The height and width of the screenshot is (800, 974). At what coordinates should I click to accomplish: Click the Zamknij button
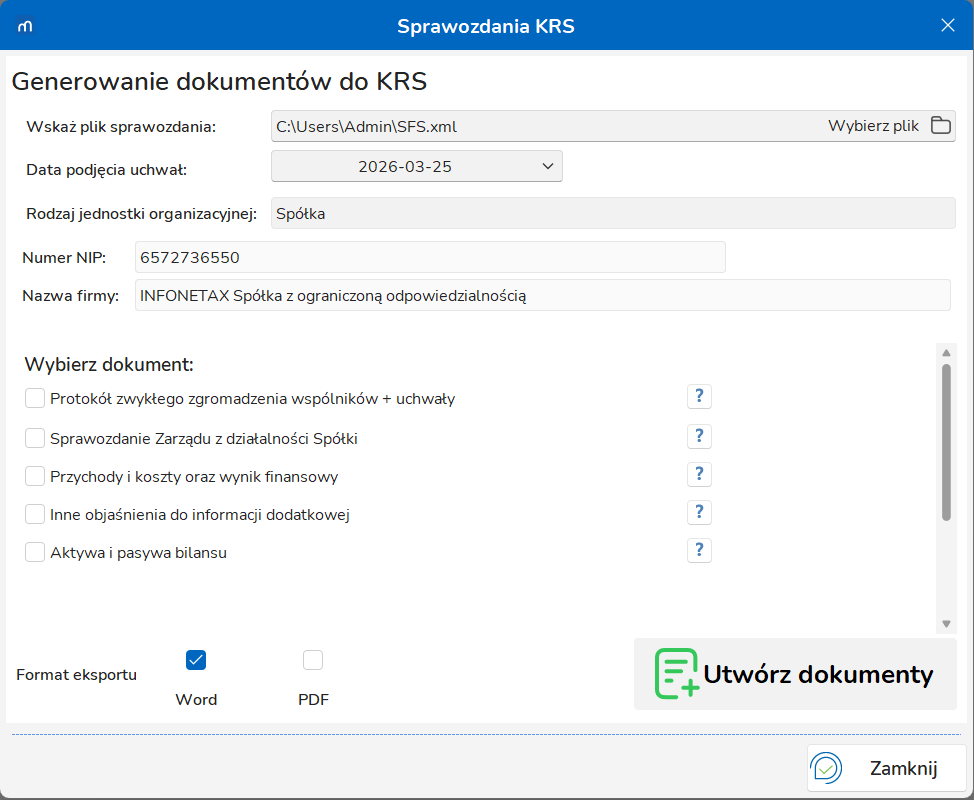pos(886,768)
